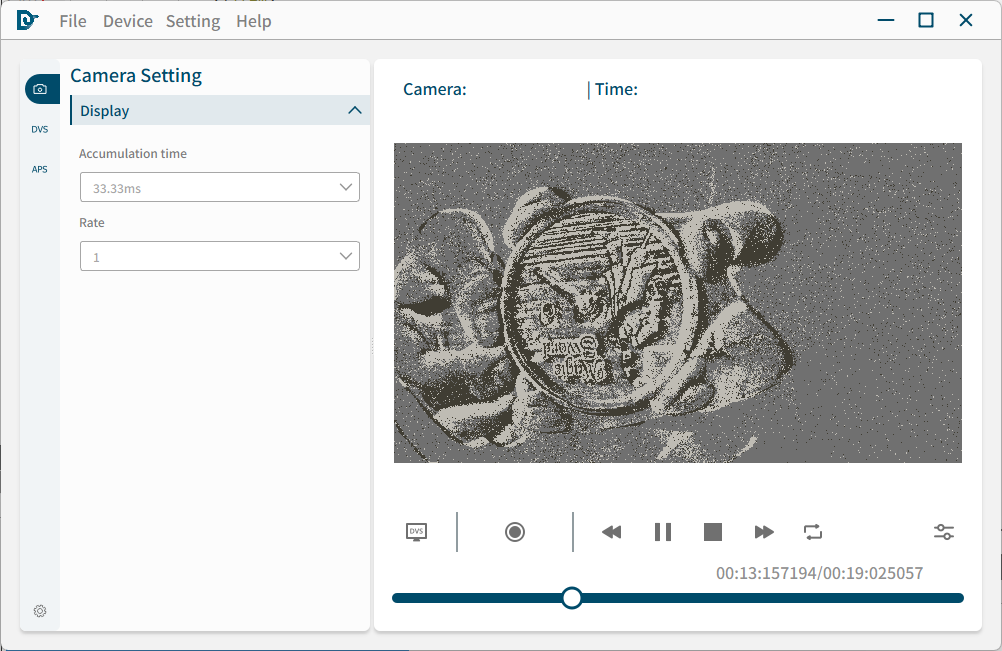Viewport: 1002px width, 651px height.
Task: Open the Rate dropdown
Action: (219, 257)
